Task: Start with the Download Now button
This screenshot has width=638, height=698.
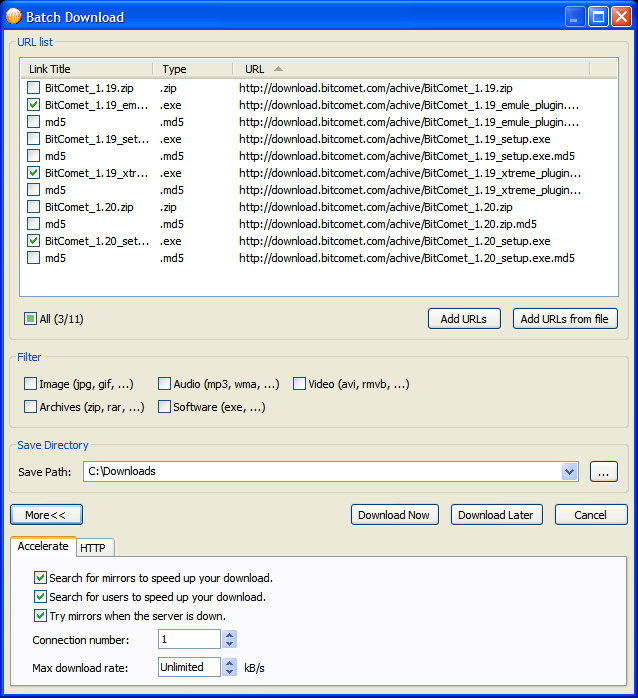Action: [394, 515]
